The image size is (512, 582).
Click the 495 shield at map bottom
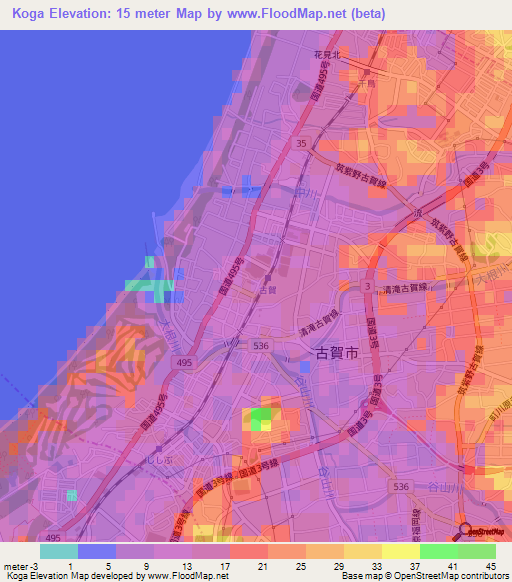pyautogui.click(x=53, y=537)
